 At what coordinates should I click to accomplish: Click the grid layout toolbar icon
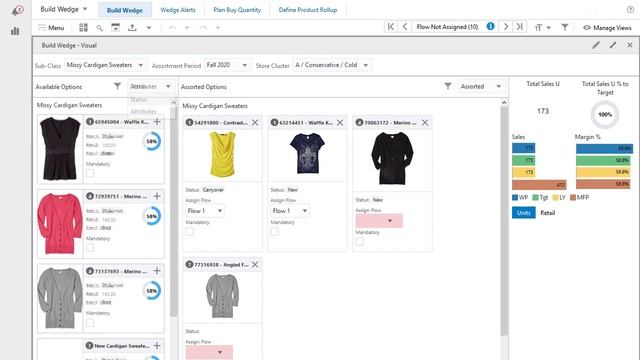click(83, 27)
